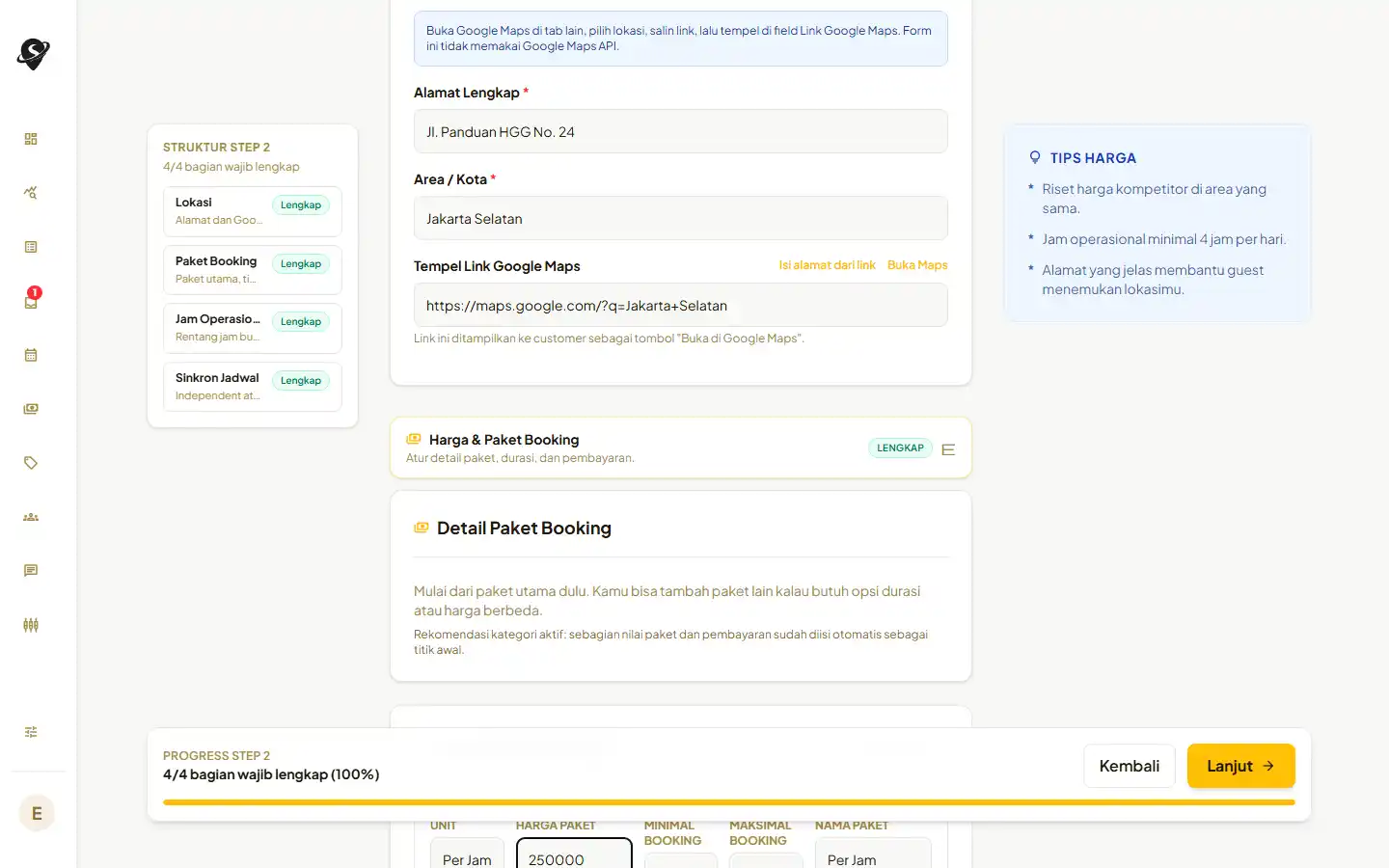Open the settings sliders icon in sidebar
1389x868 pixels.
[31, 732]
